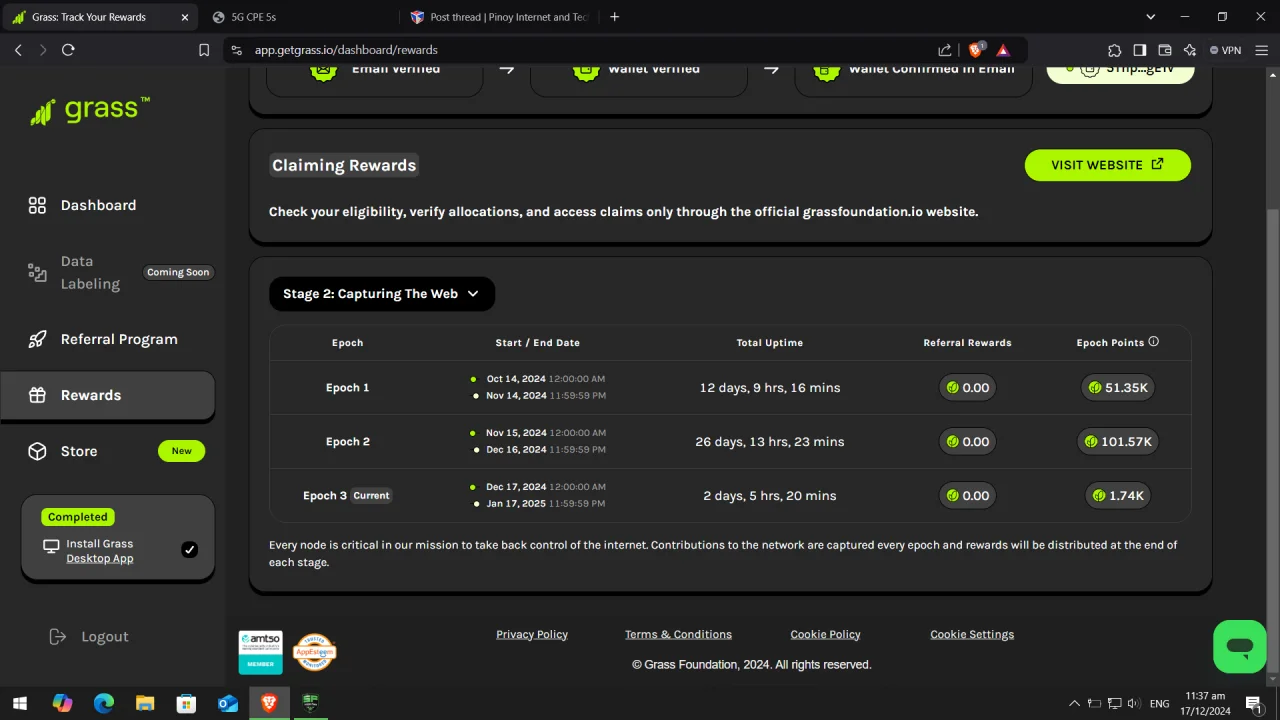Click the VISIT WEBSITE button

(x=1107, y=165)
